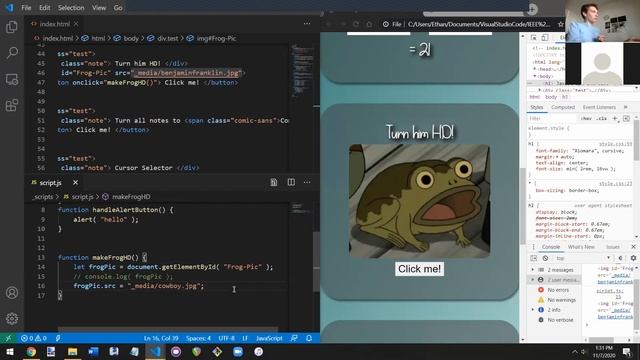Image resolution: width=640 pixels, height=360 pixels.
Task: Click the feedback icon in status bar
Action: click(294, 338)
